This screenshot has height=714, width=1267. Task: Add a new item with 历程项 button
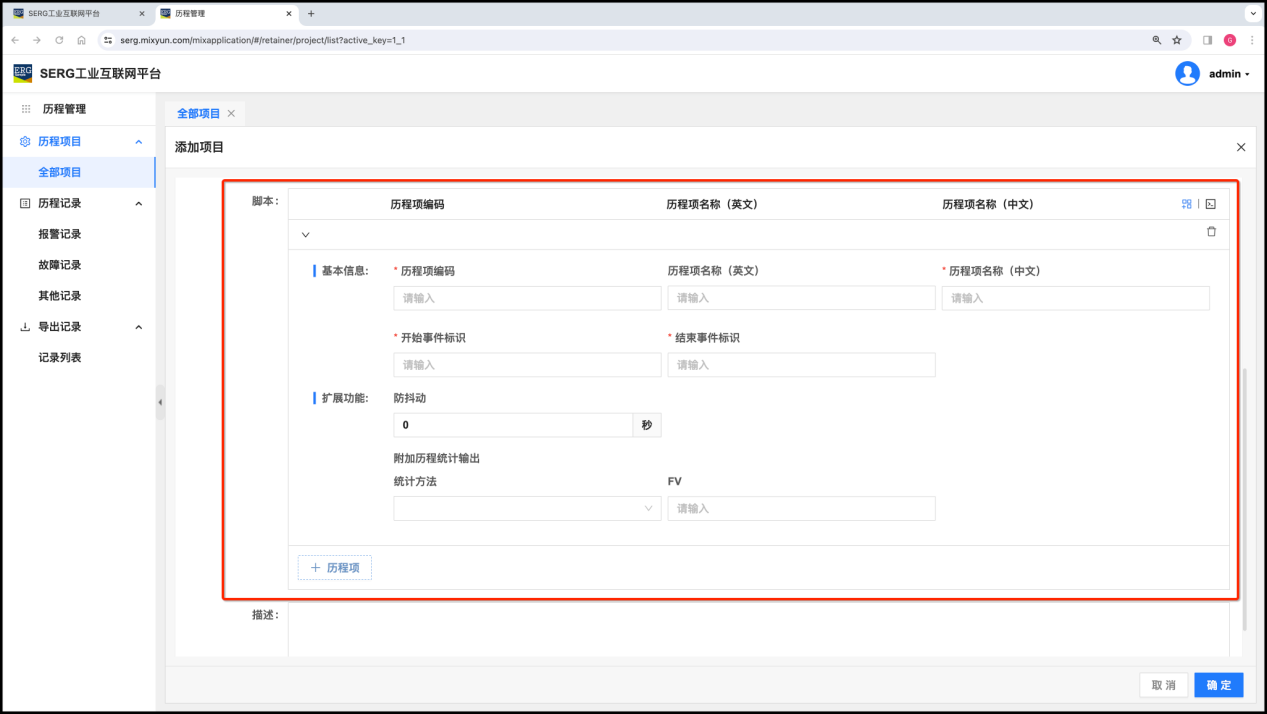(335, 568)
